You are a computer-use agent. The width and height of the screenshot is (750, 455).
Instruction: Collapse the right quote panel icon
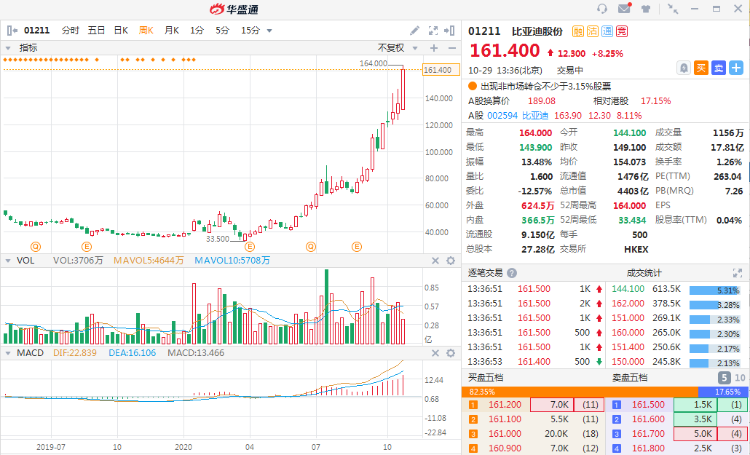click(449, 31)
